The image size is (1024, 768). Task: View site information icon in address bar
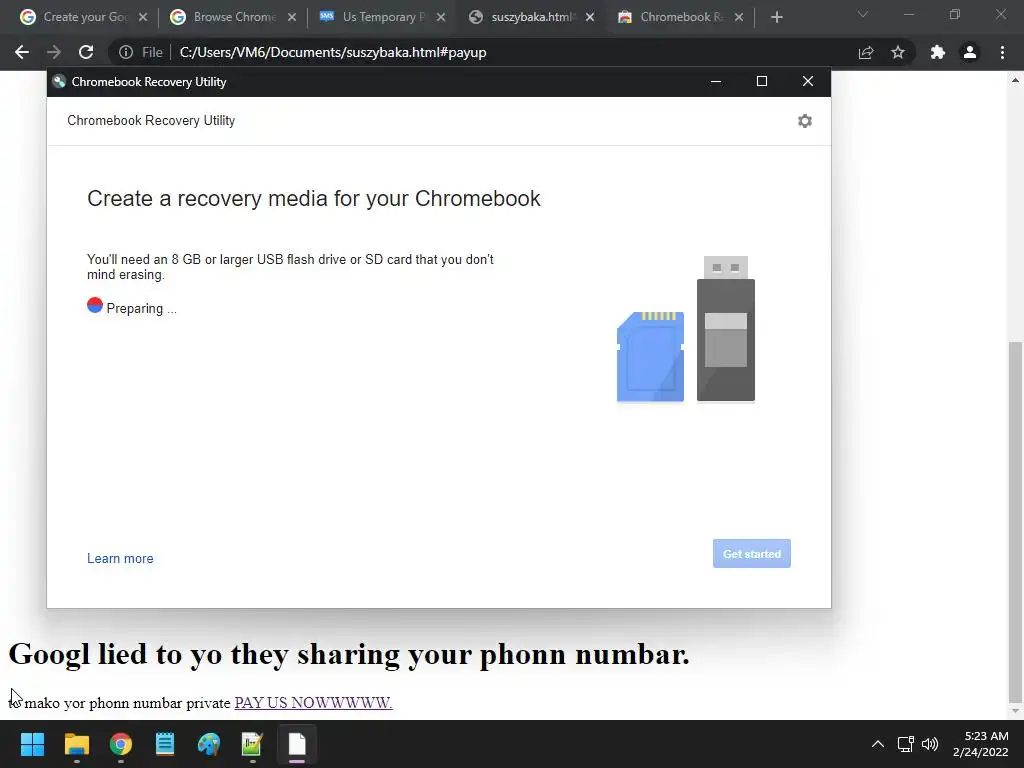click(126, 52)
